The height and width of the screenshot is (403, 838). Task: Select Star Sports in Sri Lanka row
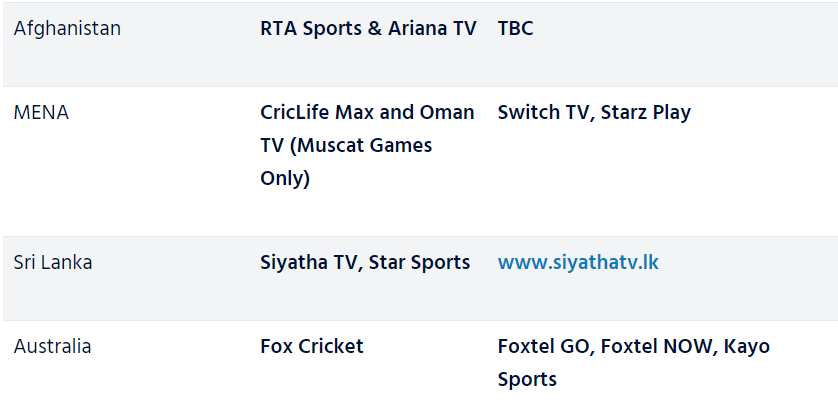coord(419,262)
